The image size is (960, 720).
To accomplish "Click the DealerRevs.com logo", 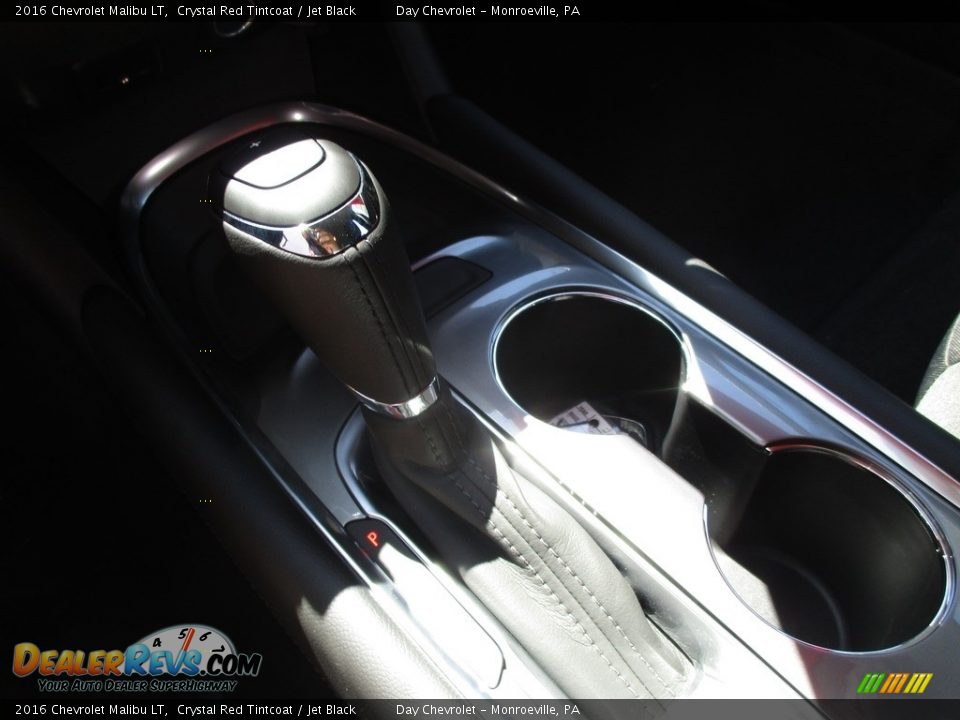I will 136,660.
